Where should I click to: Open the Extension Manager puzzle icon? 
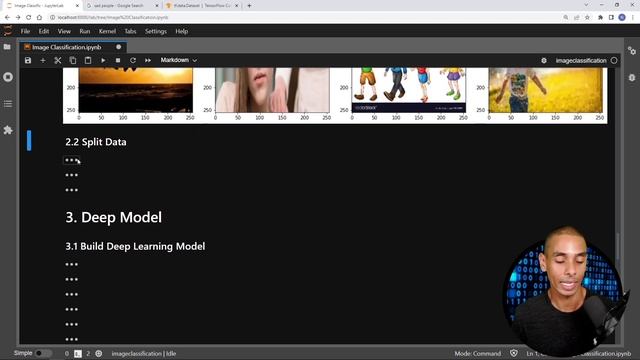pos(8,130)
